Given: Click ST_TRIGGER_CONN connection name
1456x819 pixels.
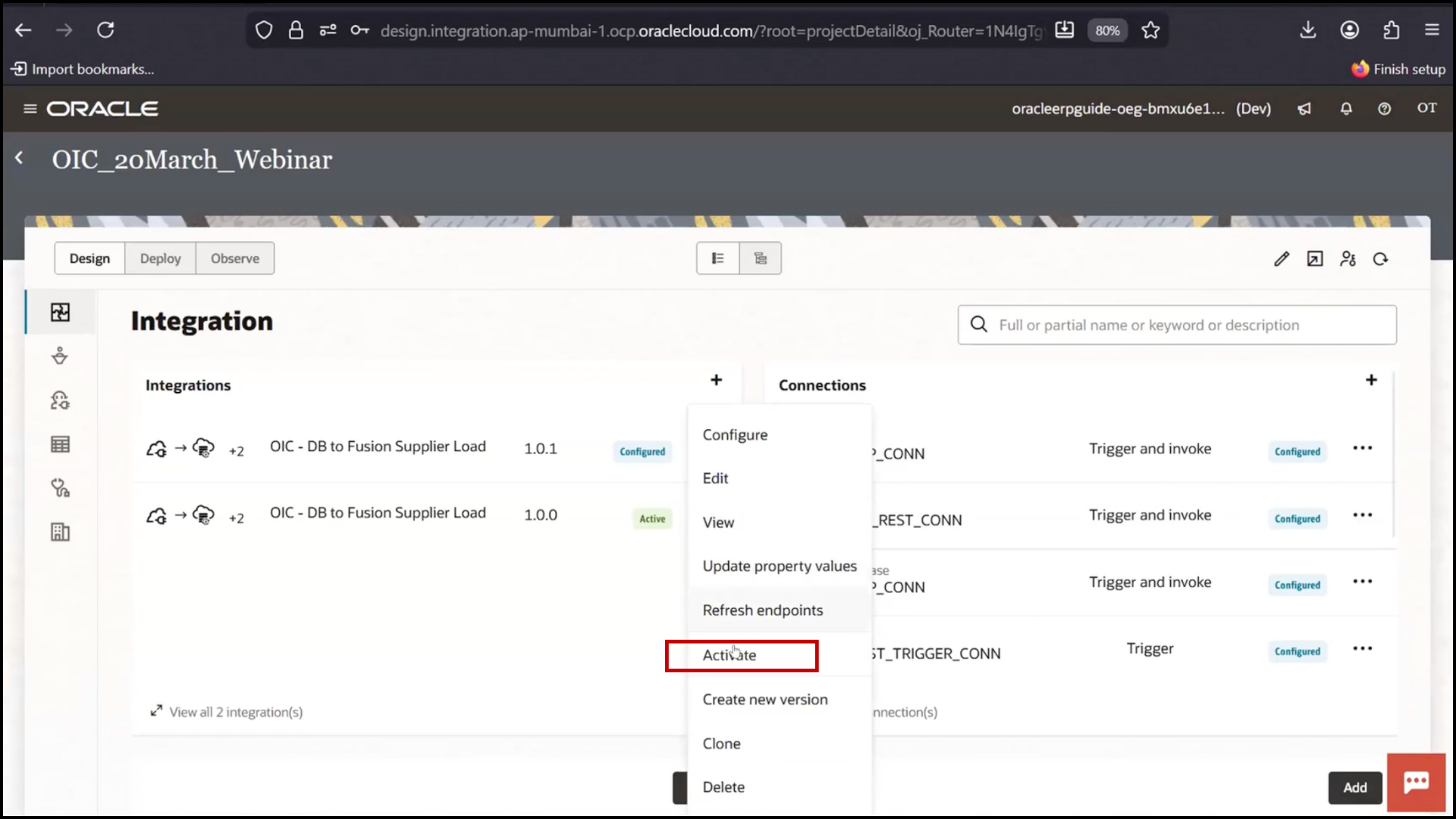Looking at the screenshot, I should [x=937, y=654].
